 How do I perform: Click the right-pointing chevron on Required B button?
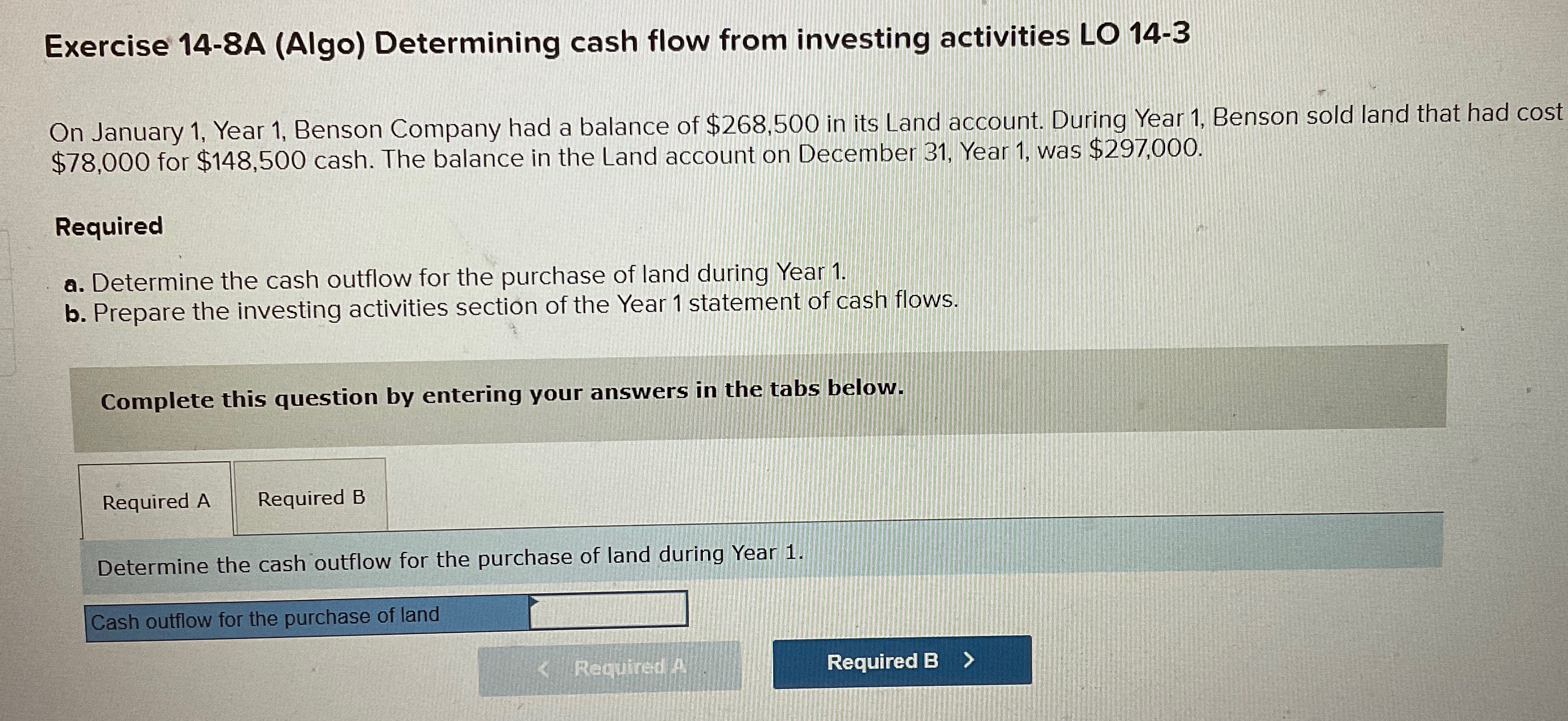[970, 661]
